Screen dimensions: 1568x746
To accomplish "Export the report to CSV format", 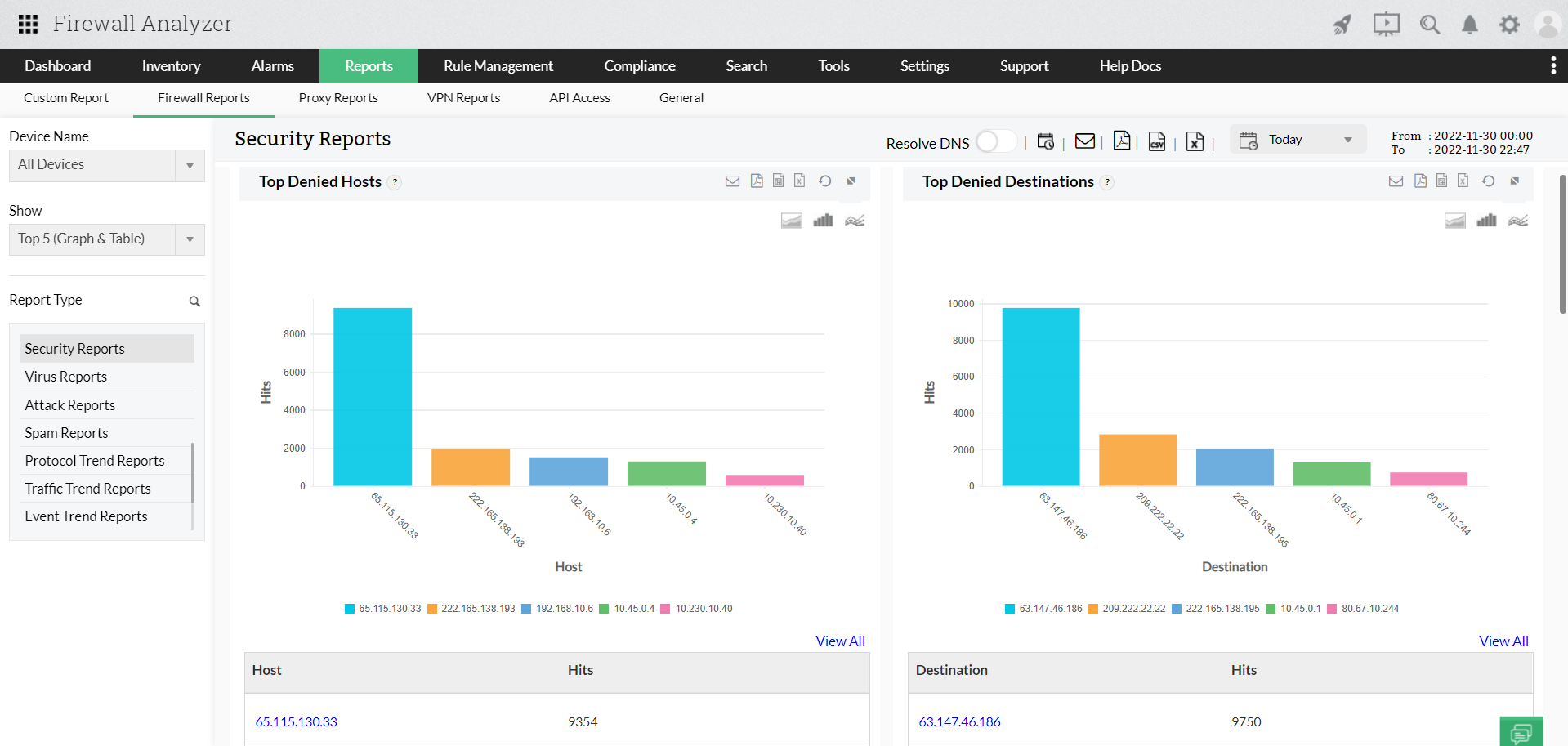I will pyautogui.click(x=1156, y=141).
